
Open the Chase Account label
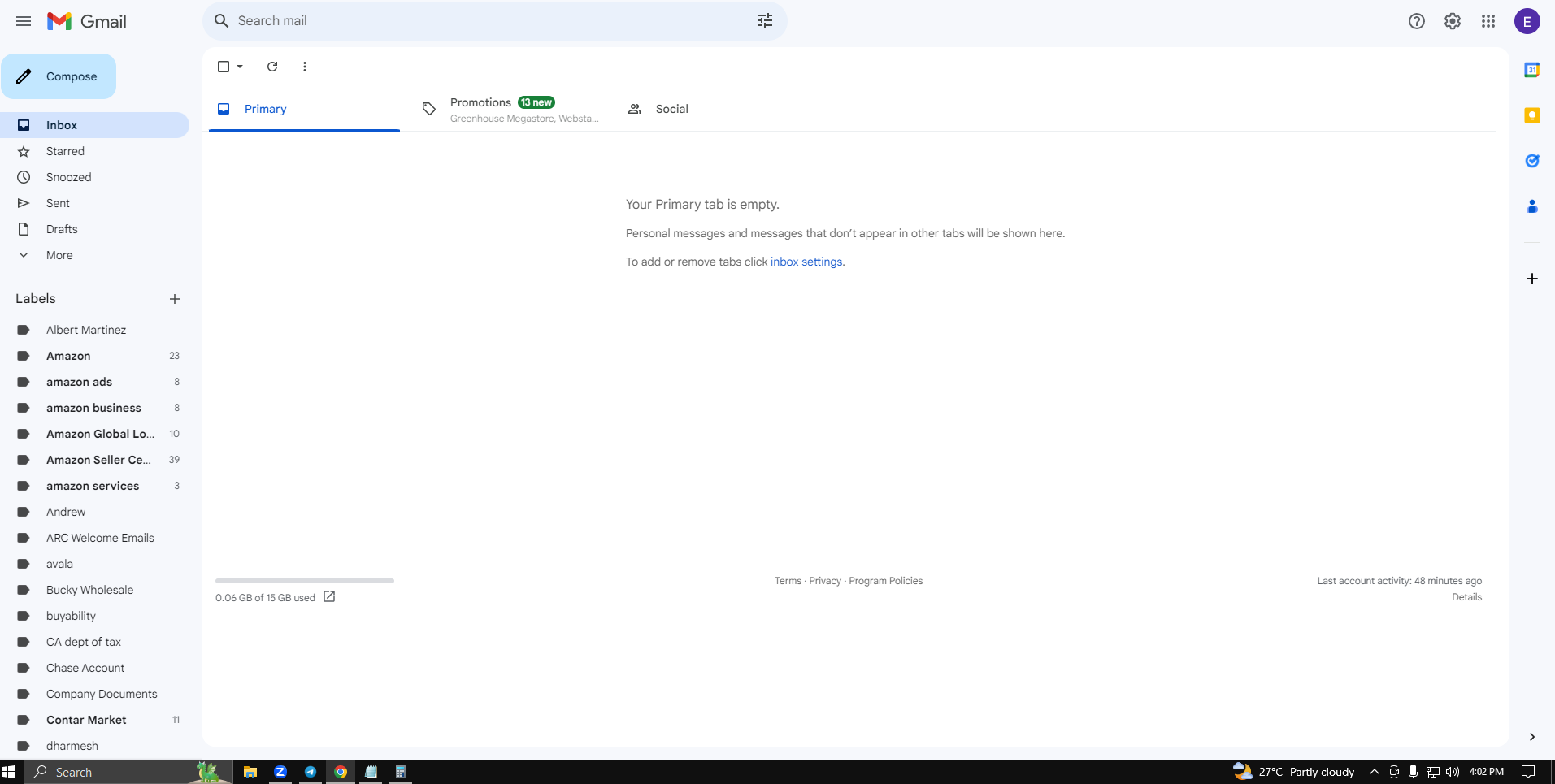pos(94,668)
